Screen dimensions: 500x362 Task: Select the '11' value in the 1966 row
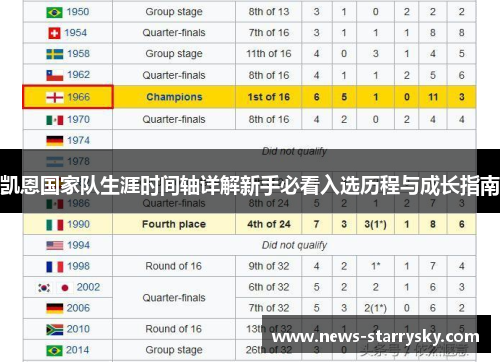[433, 97]
